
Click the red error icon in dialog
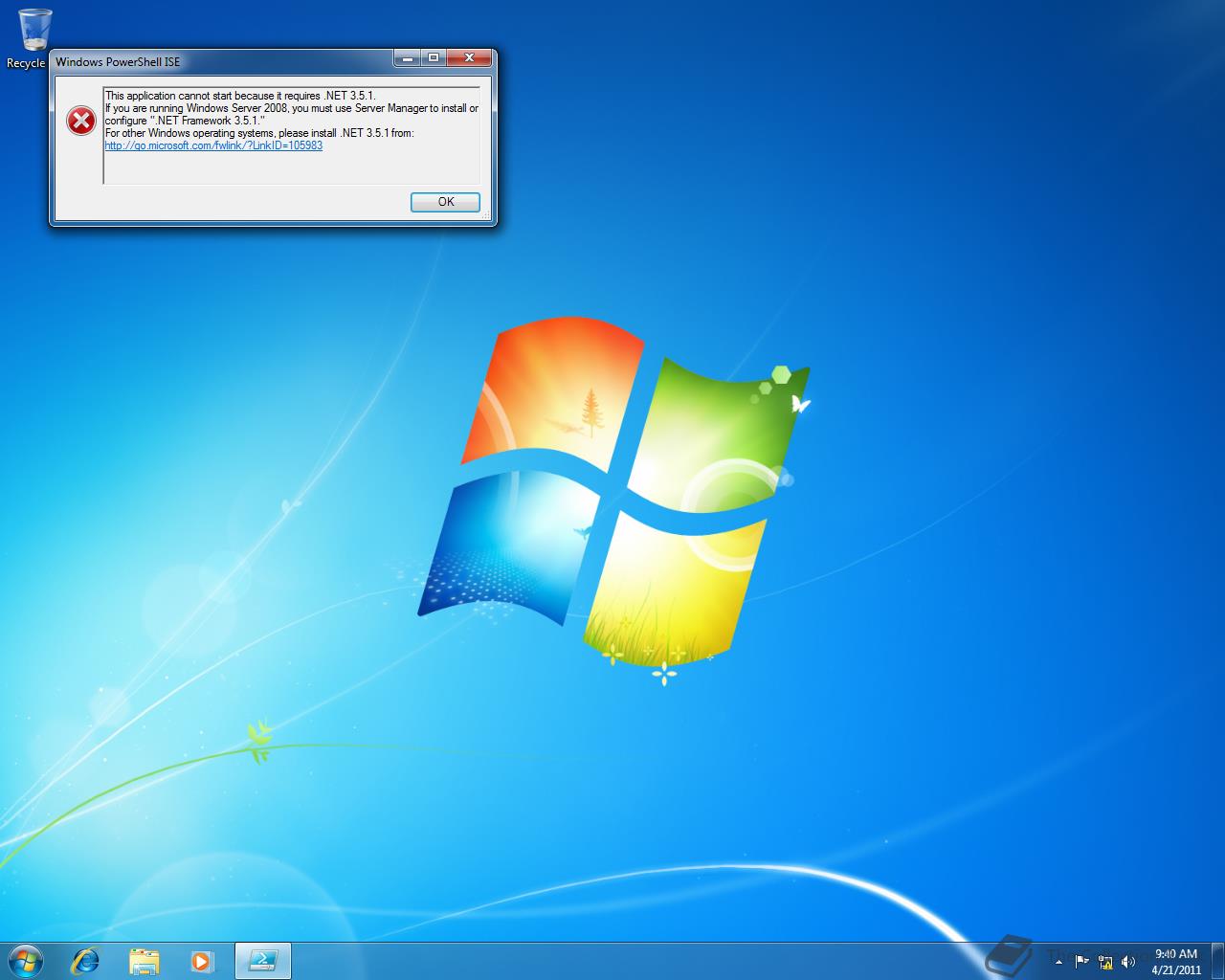pos(80,122)
